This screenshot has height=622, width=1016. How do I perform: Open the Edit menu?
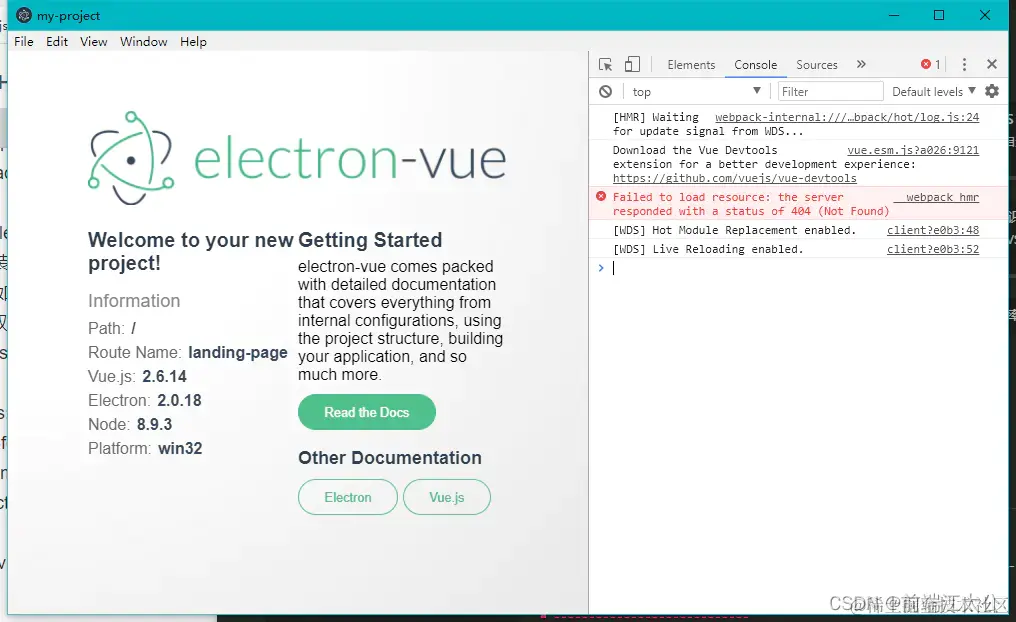tap(56, 41)
